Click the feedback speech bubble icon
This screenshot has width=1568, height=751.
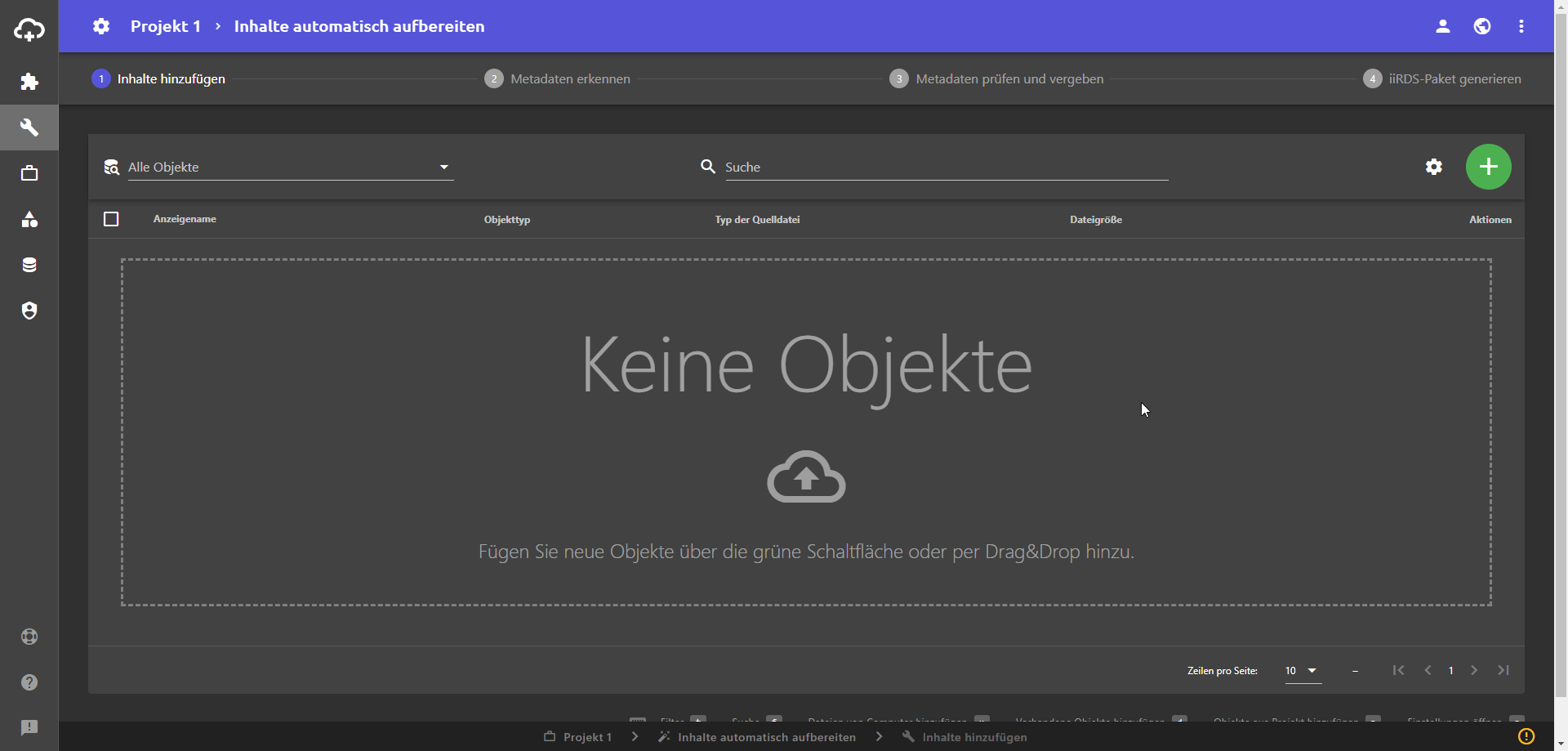click(29, 728)
